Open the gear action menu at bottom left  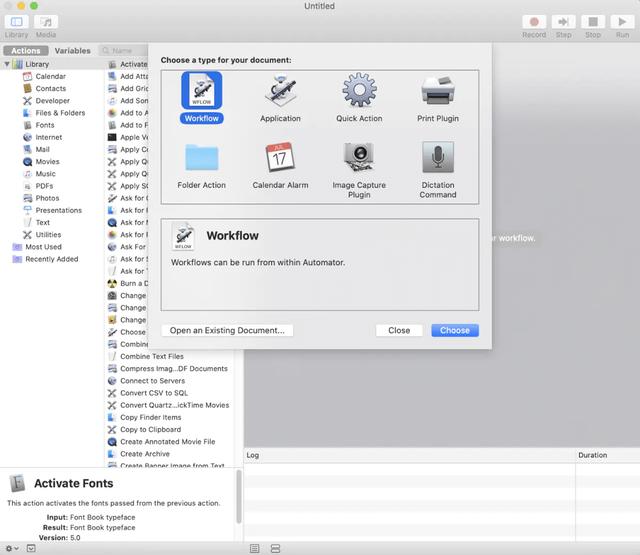coord(12,548)
